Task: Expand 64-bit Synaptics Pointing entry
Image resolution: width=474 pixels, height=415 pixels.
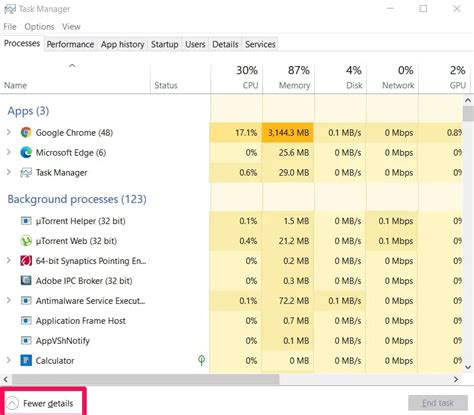Action: pos(9,261)
